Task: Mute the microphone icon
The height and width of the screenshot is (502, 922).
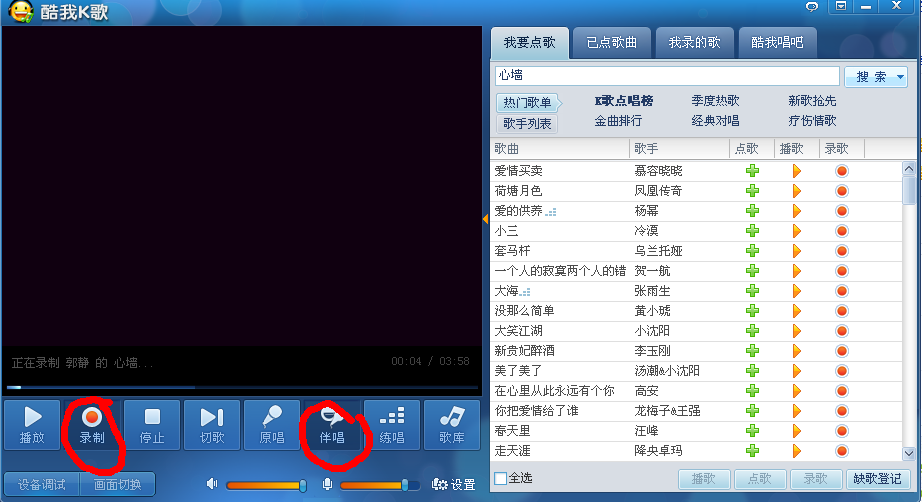Action: click(328, 484)
